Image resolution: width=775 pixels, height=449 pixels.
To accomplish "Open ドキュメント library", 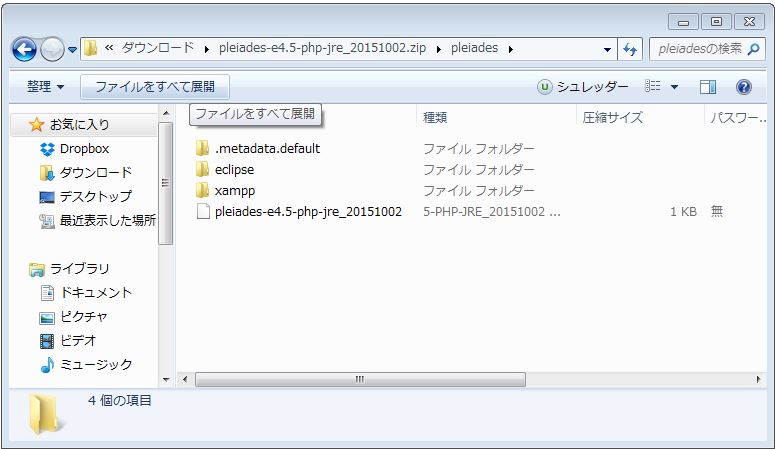I will (x=95, y=293).
